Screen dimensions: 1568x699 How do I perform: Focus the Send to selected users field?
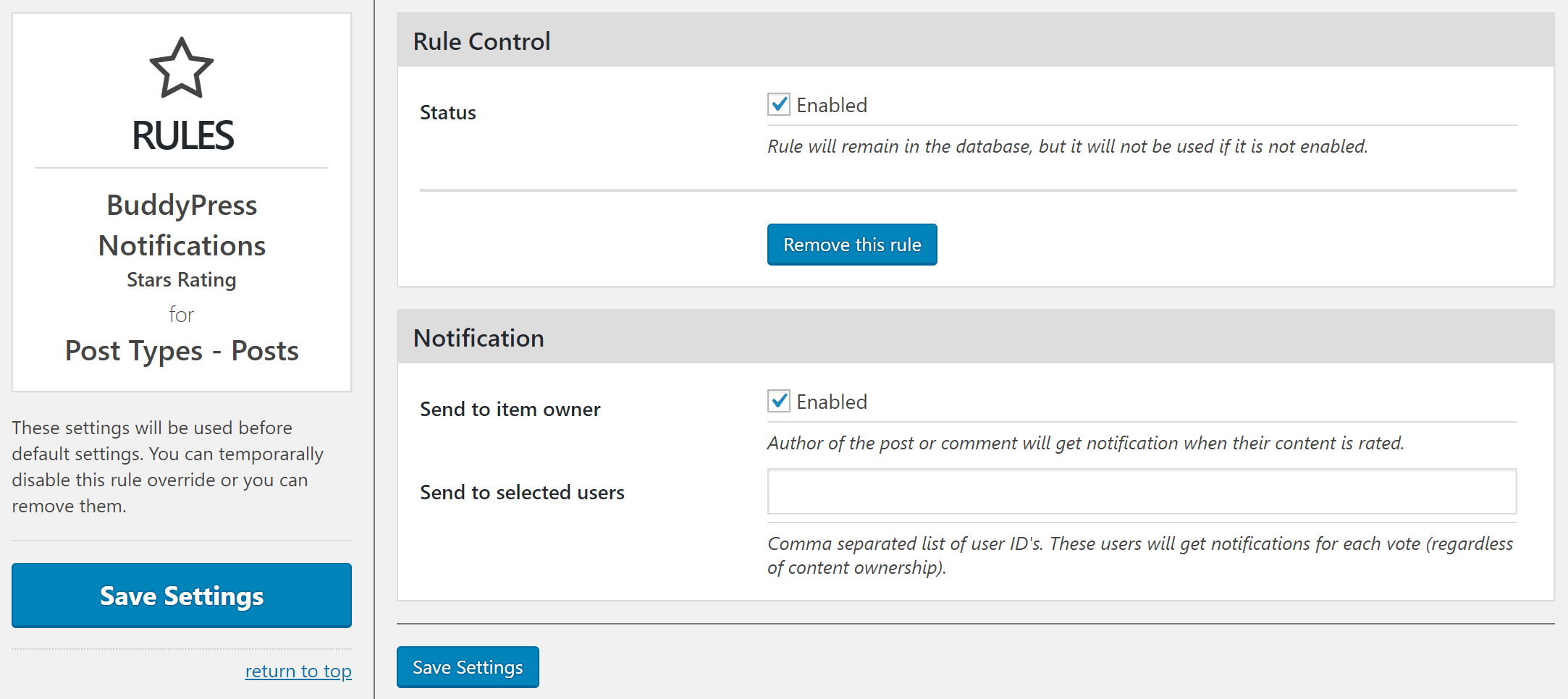(x=1142, y=491)
